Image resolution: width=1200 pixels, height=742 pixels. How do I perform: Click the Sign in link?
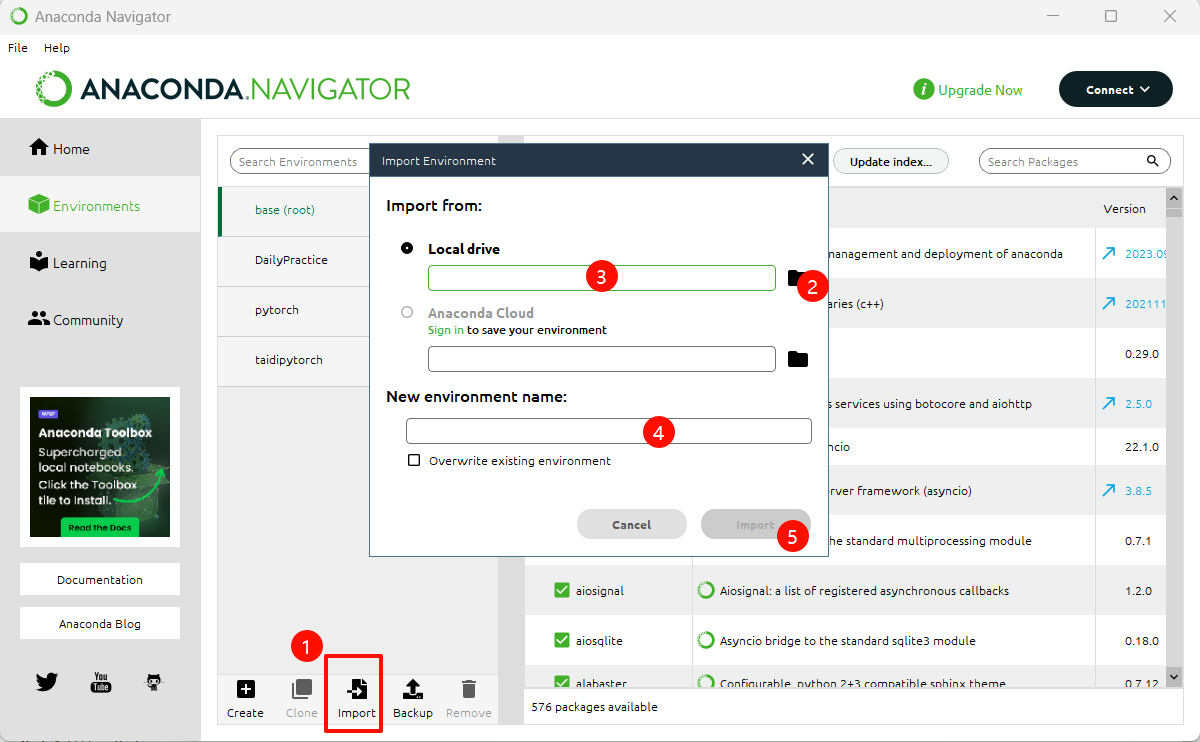click(446, 330)
